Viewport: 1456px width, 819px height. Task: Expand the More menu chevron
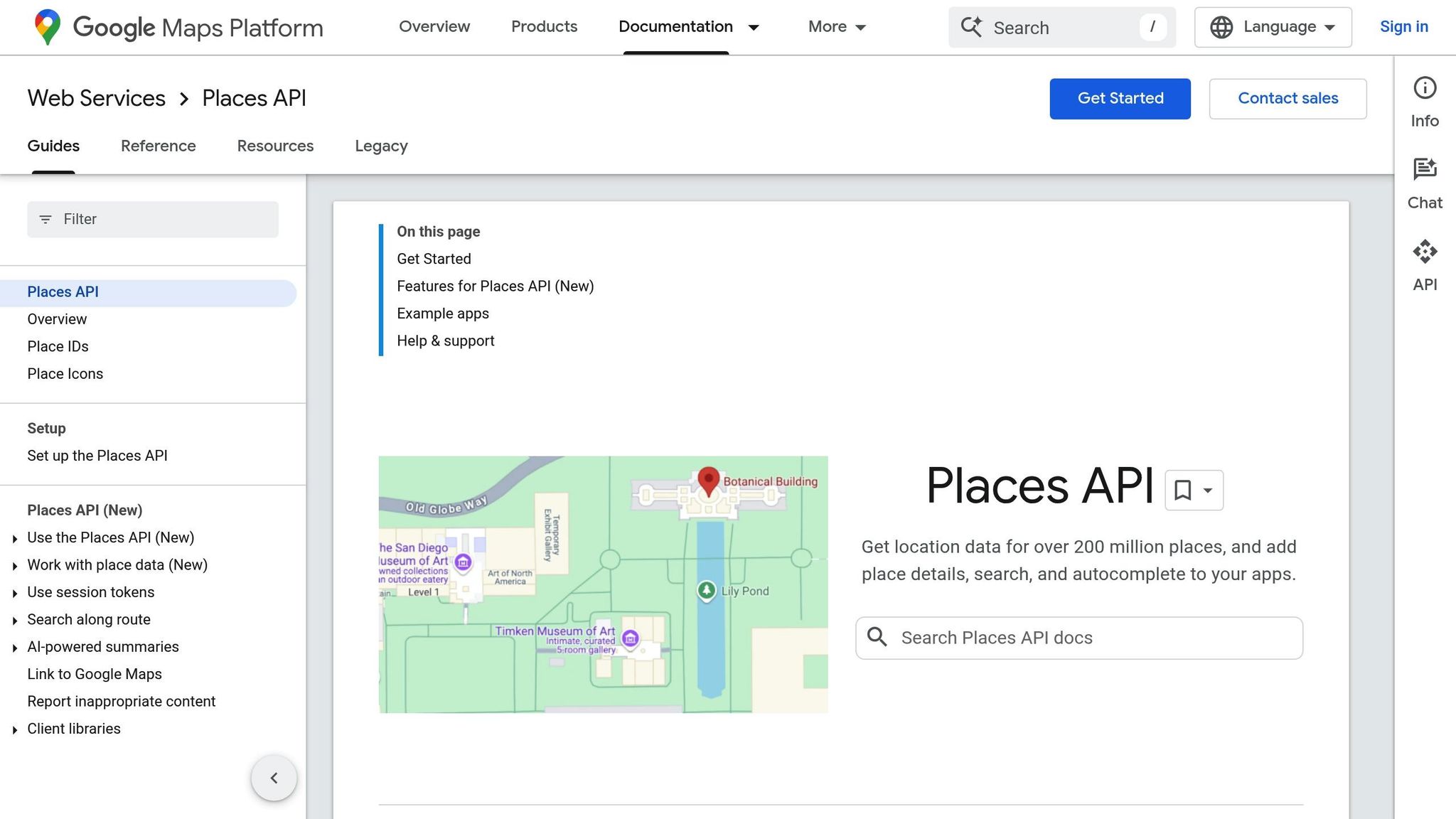point(862,28)
